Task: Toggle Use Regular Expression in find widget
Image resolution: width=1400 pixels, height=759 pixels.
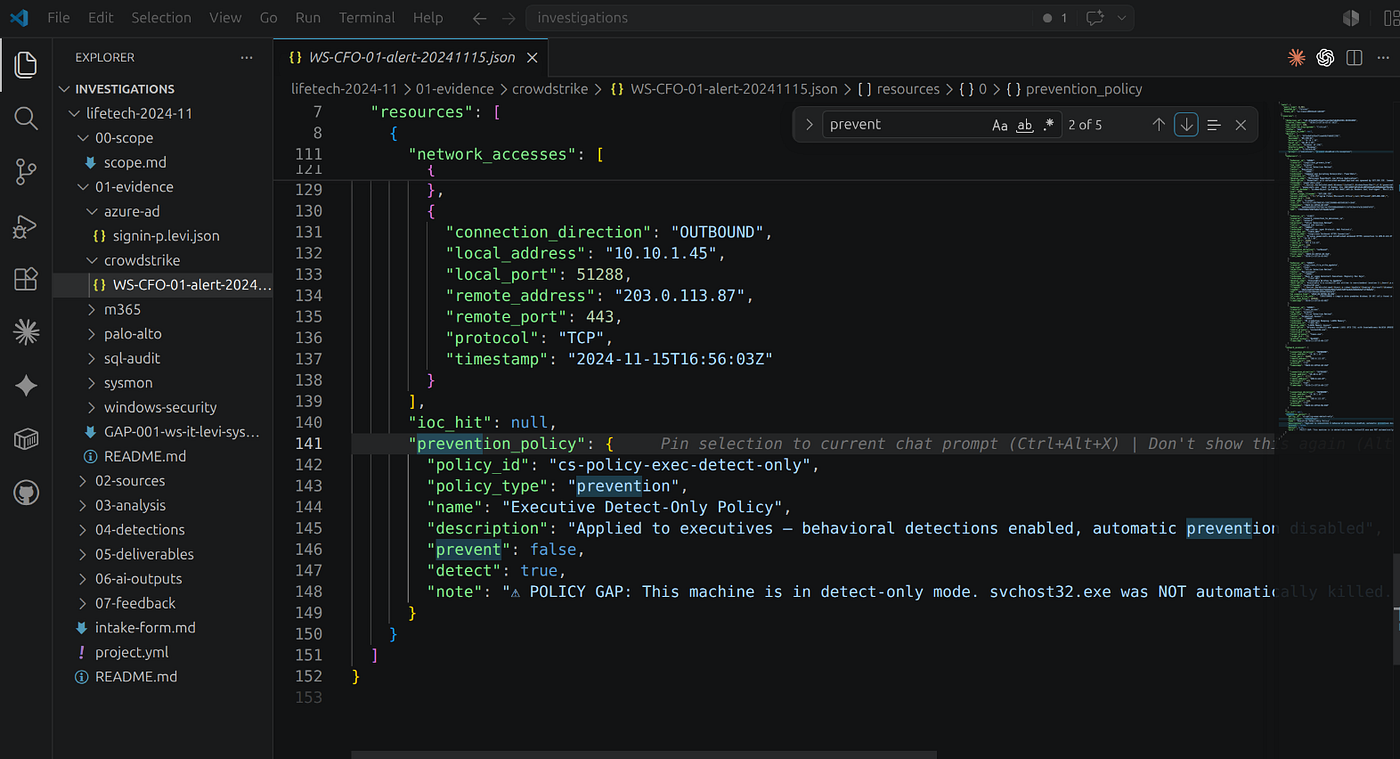Action: pos(1048,125)
